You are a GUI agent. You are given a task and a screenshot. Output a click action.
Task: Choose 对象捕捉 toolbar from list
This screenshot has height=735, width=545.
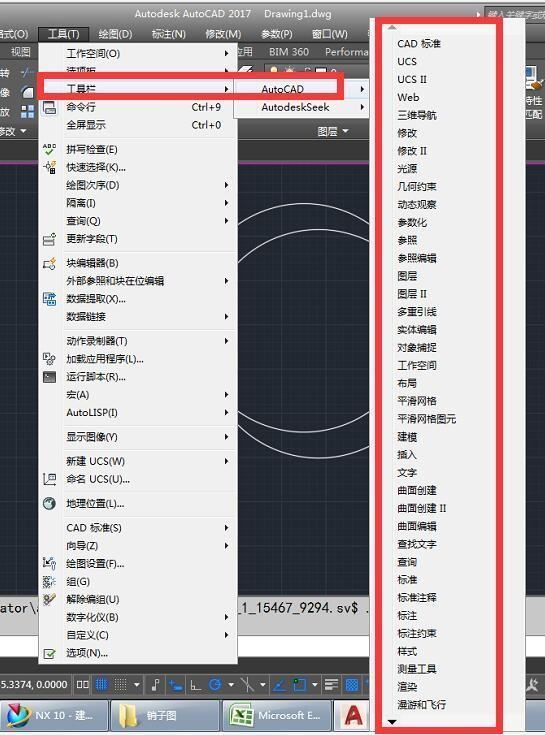point(417,347)
